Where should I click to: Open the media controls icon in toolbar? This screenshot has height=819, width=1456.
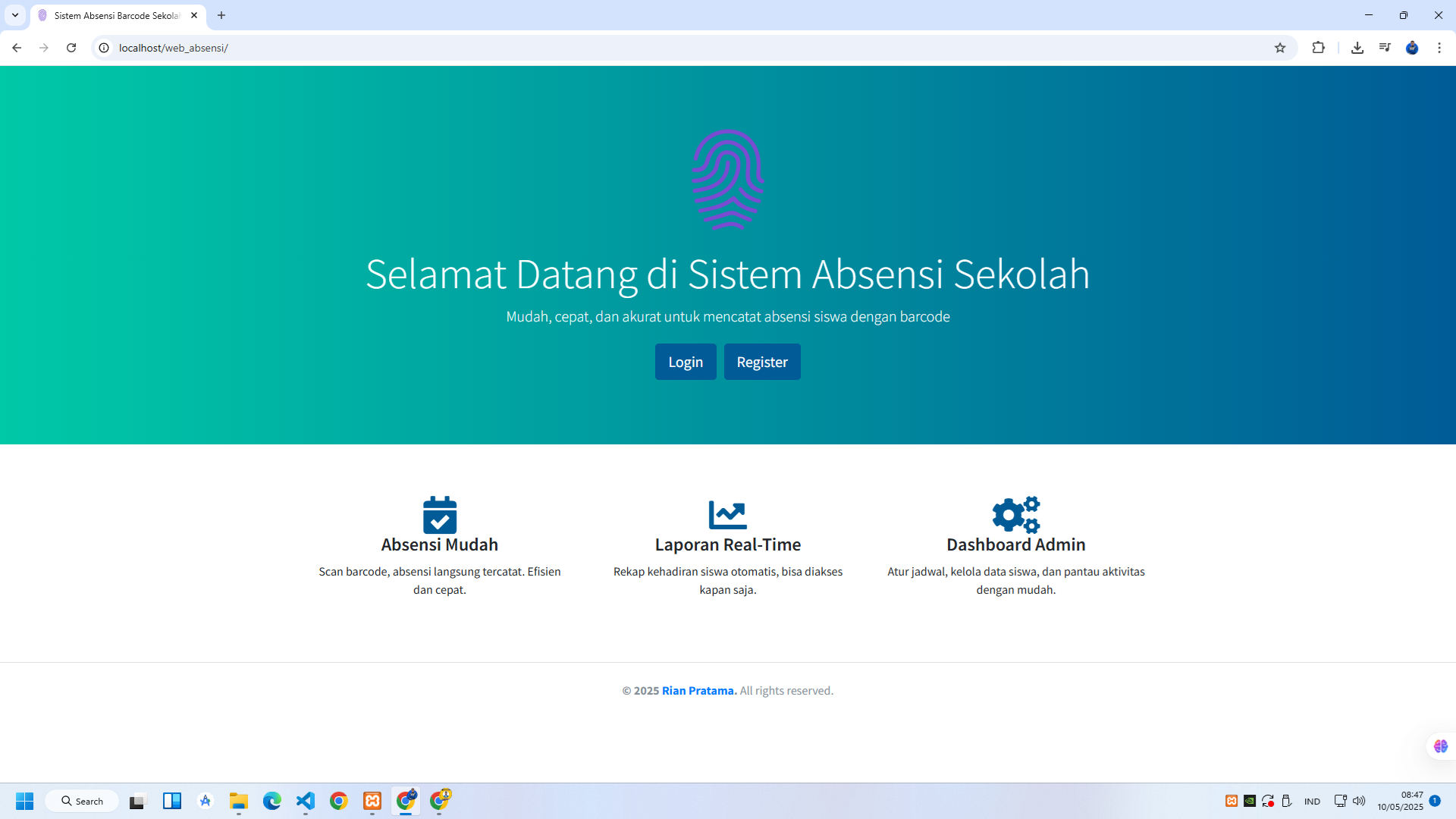pos(1385,47)
